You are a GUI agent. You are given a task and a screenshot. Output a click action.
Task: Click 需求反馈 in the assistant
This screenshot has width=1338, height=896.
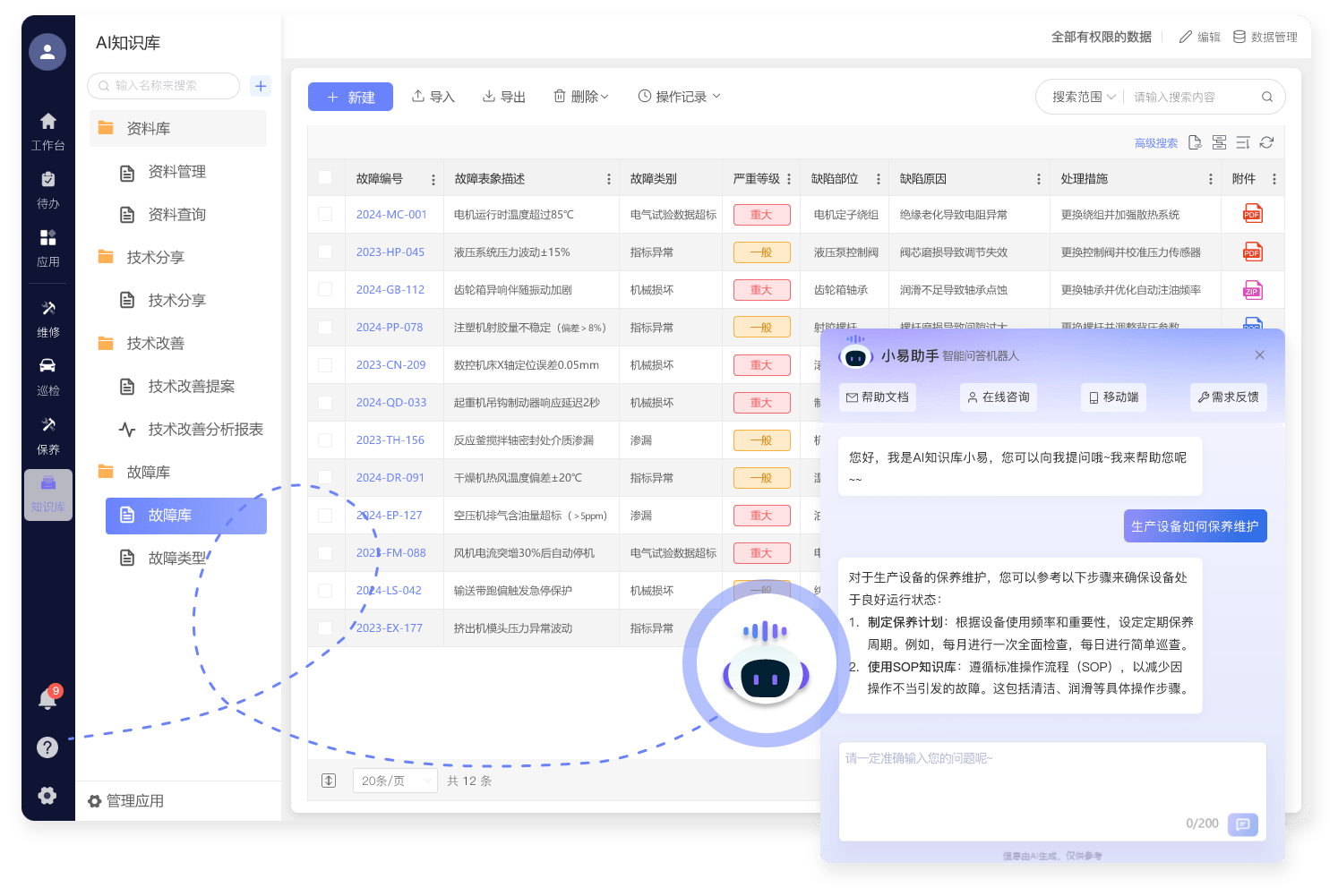pyautogui.click(x=1229, y=397)
